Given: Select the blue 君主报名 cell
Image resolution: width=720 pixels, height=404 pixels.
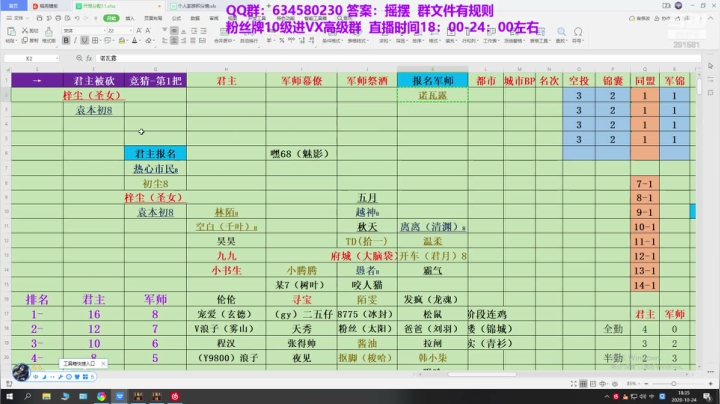Looking at the screenshot, I should [x=155, y=153].
